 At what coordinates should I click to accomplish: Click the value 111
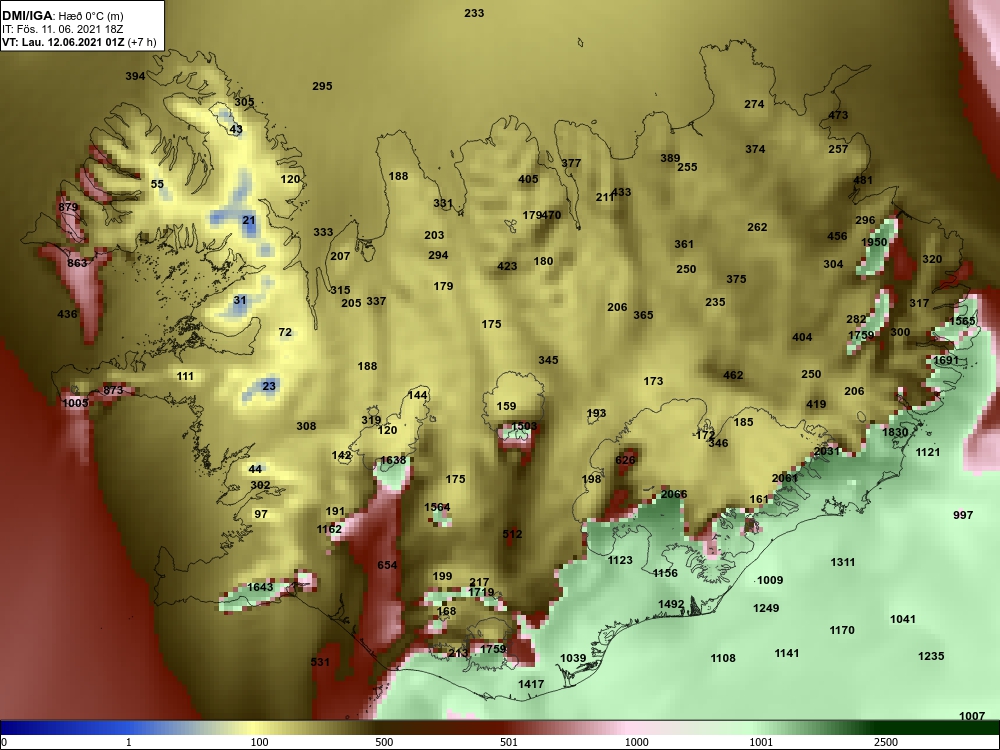tap(185, 376)
